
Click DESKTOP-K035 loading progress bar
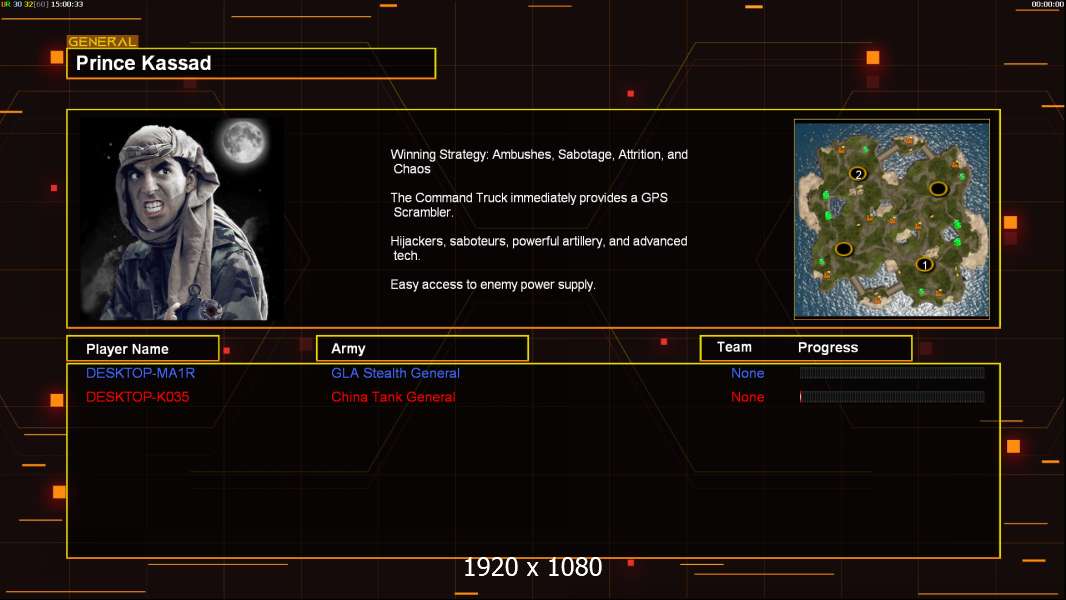[892, 396]
